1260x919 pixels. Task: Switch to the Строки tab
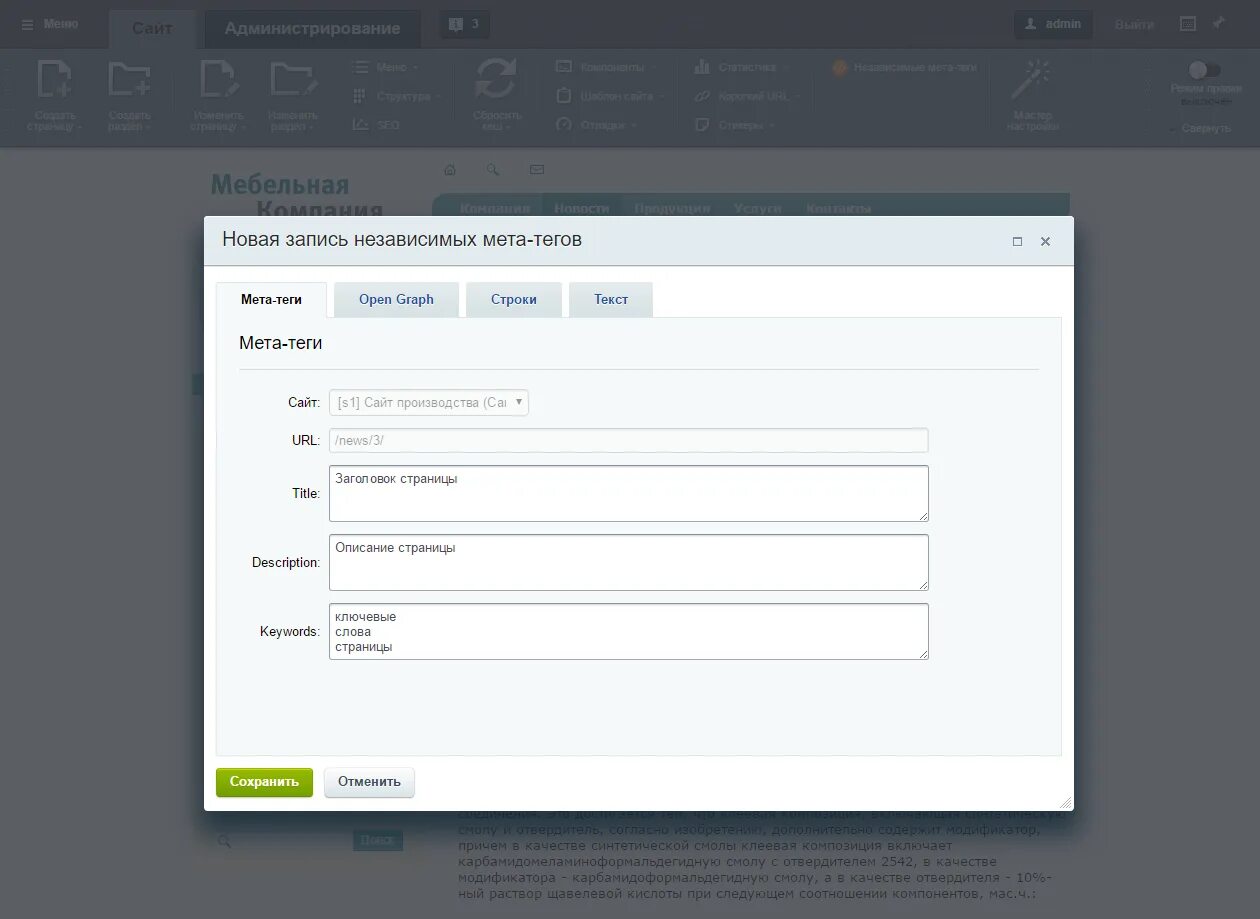coord(514,299)
